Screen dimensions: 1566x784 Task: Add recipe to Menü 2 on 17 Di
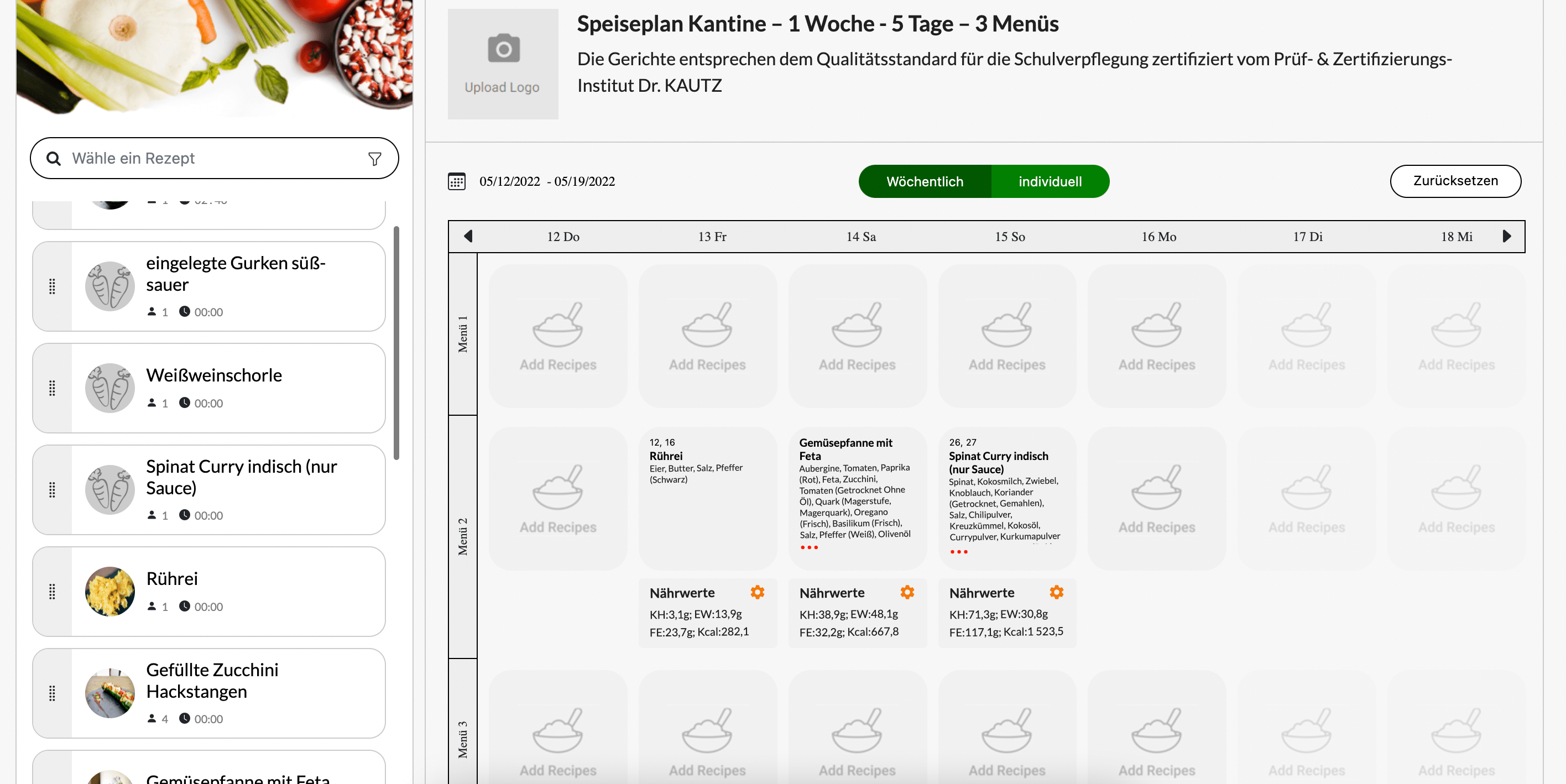point(1307,499)
